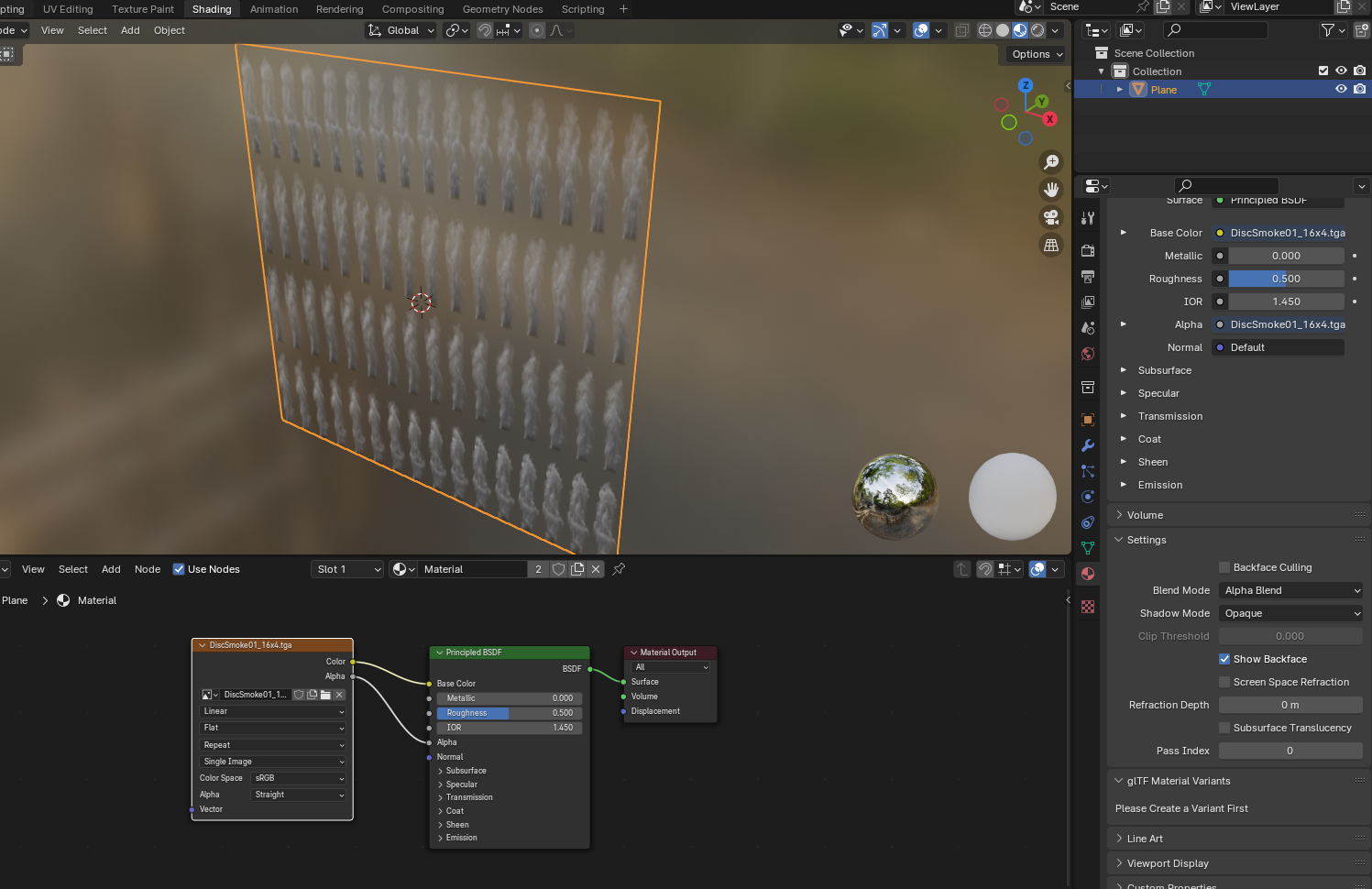This screenshot has width=1372, height=889.
Task: Open the Output properties tab
Action: click(x=1088, y=276)
